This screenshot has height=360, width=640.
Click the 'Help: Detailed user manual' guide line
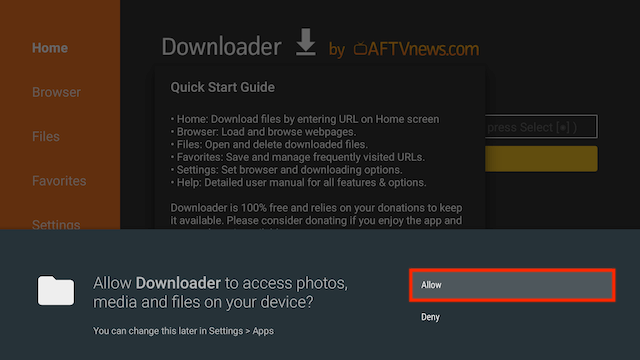[298, 182]
